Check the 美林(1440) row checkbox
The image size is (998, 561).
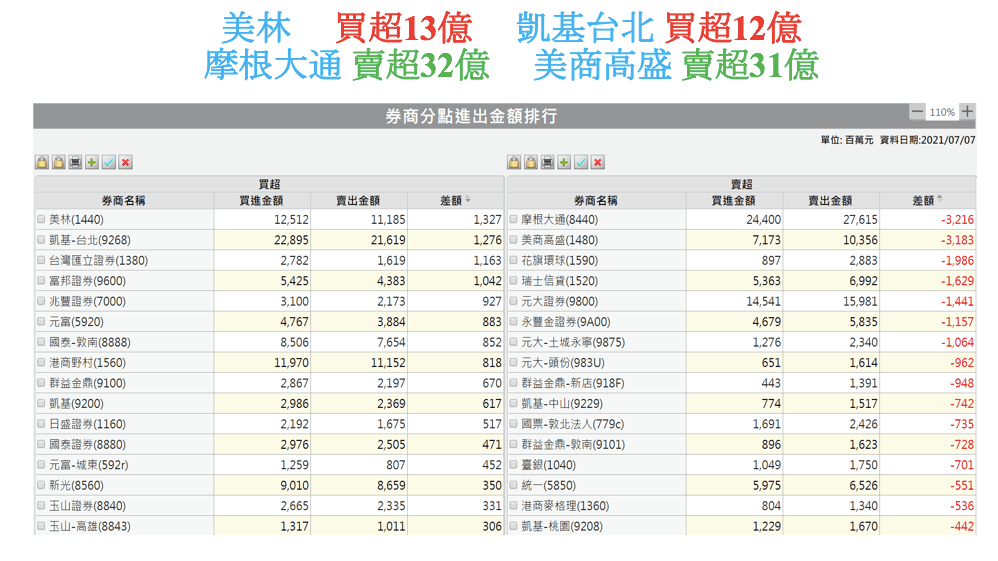point(41,219)
